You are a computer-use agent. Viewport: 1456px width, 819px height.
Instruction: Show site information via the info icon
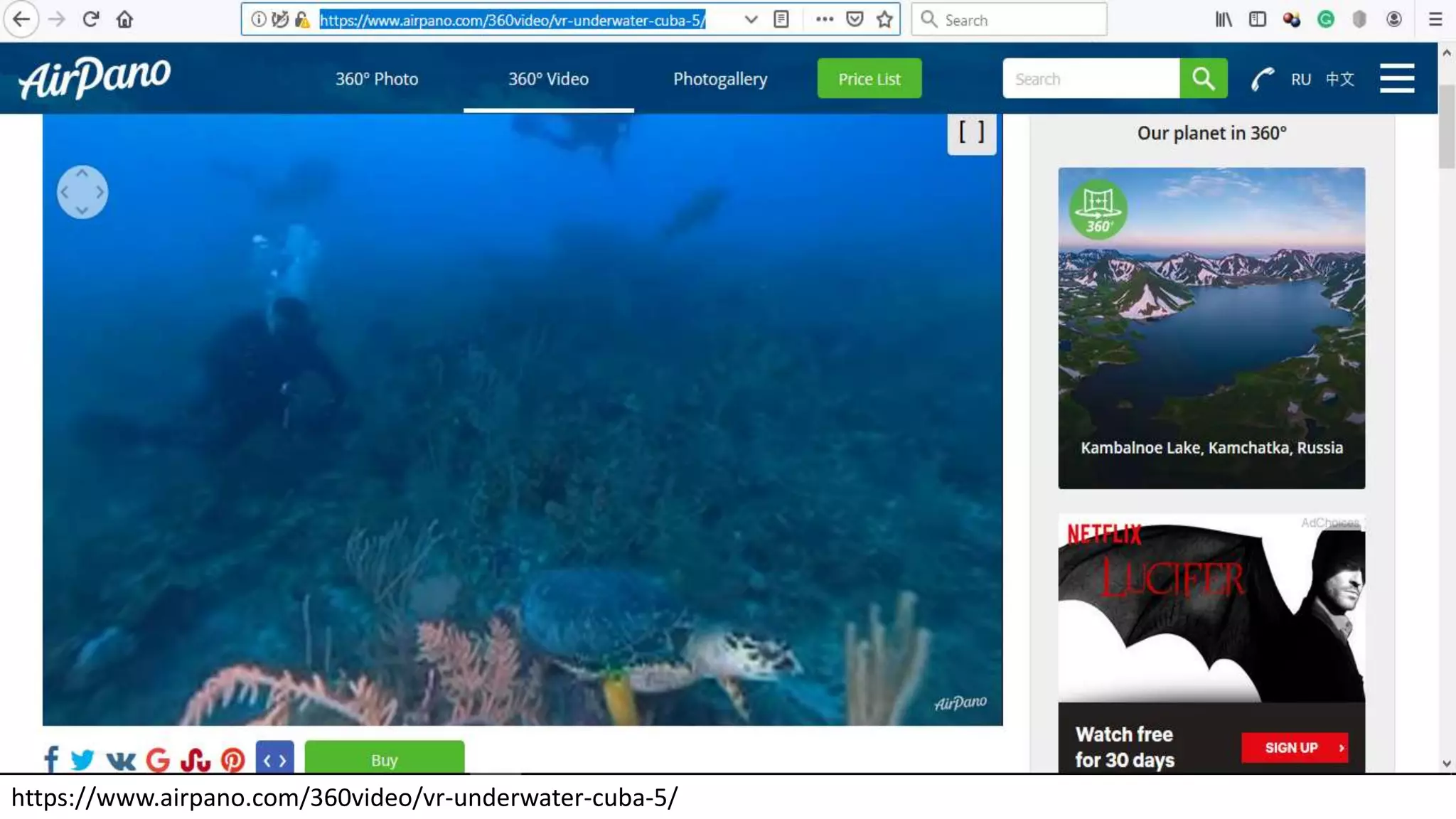click(259, 20)
